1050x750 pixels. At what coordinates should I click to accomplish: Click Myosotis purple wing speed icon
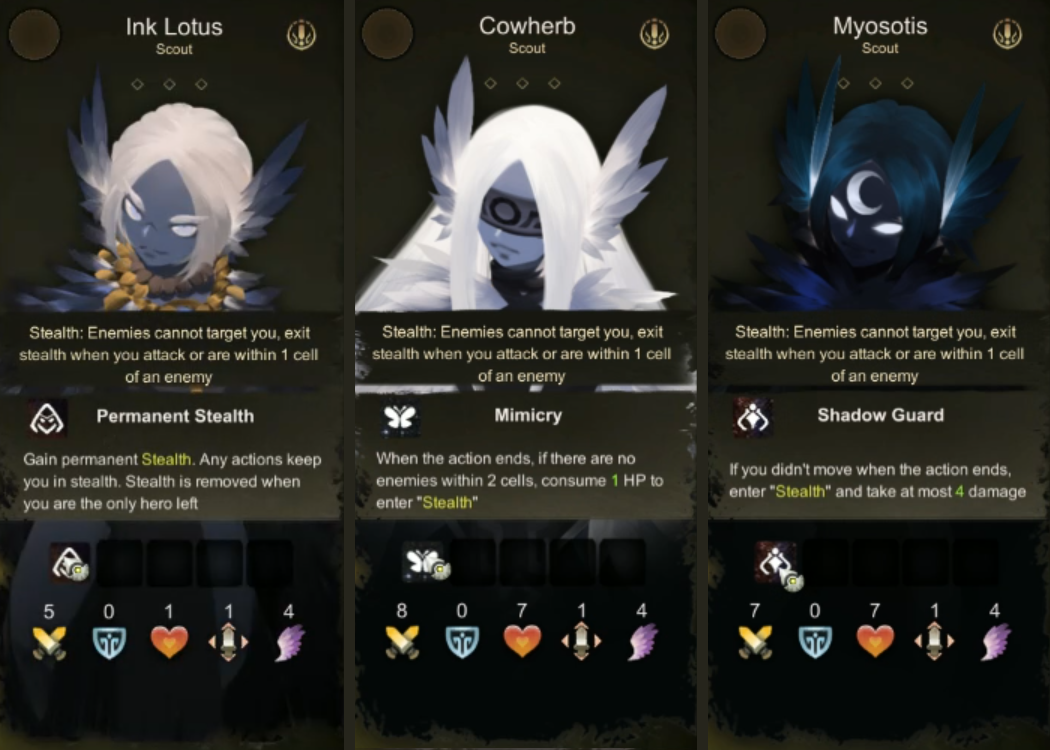click(x=994, y=641)
